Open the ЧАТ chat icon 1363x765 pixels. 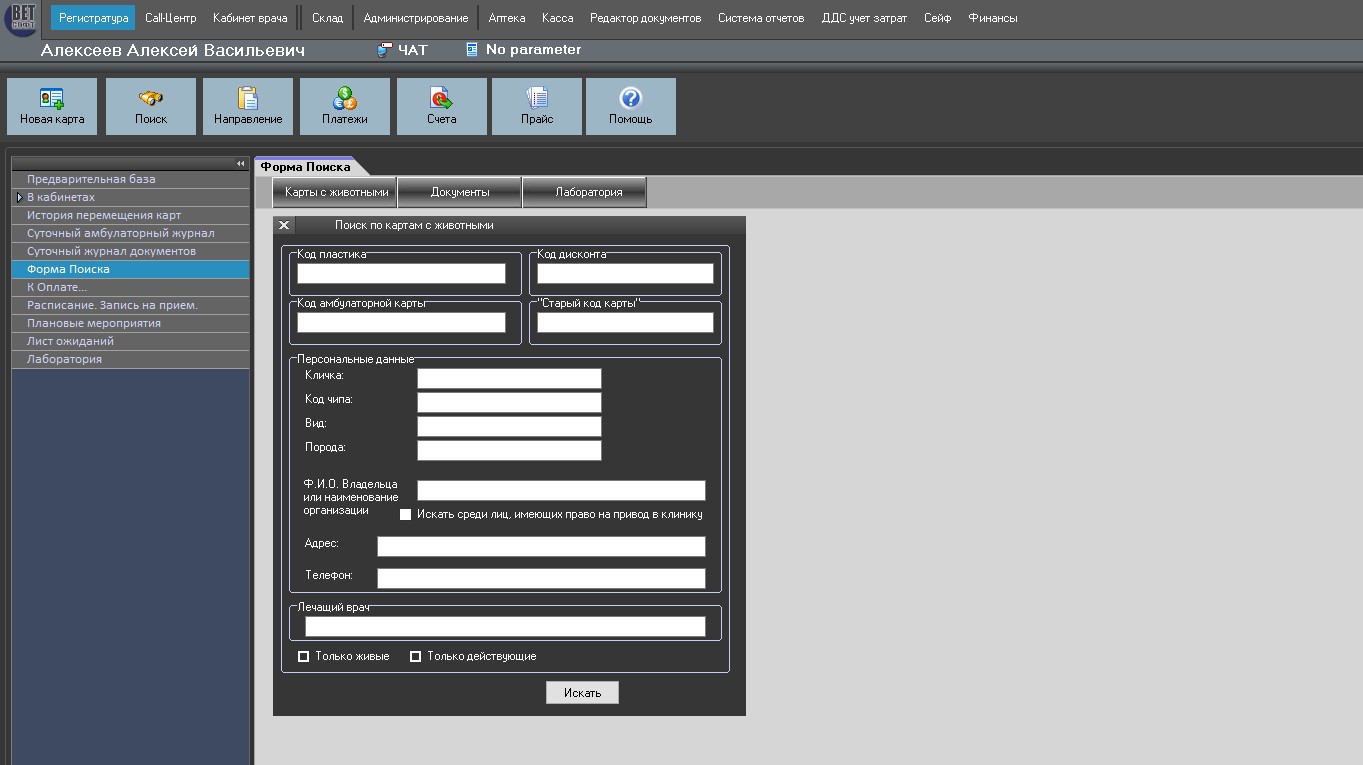[385, 50]
